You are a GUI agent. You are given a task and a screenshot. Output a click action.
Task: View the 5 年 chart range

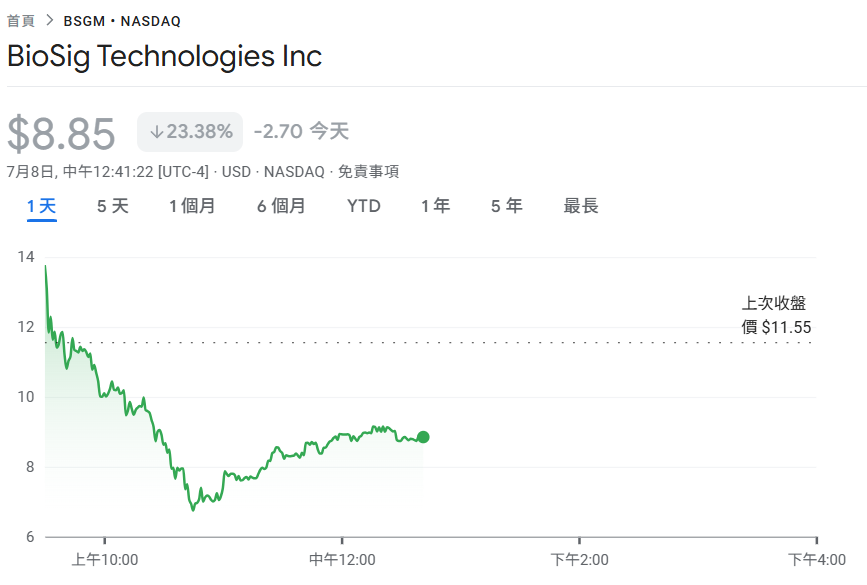(x=506, y=206)
